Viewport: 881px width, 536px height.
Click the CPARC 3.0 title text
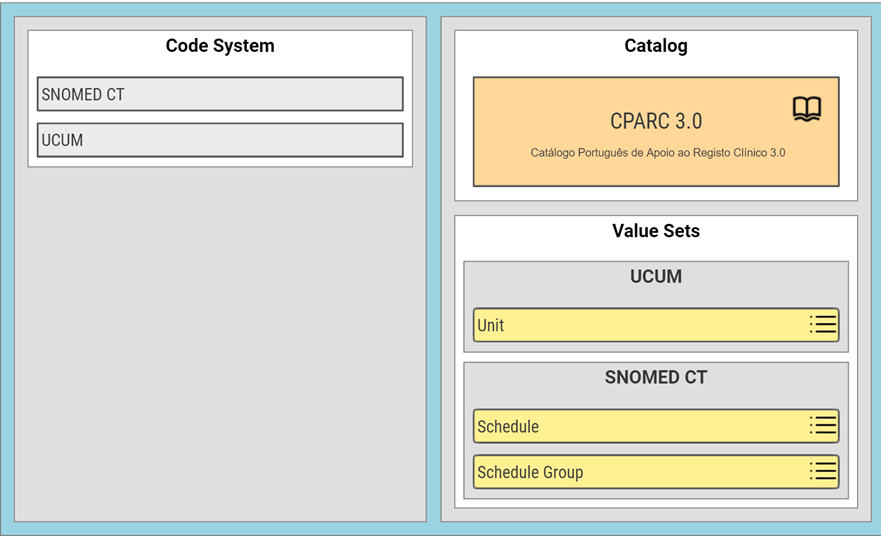(656, 121)
